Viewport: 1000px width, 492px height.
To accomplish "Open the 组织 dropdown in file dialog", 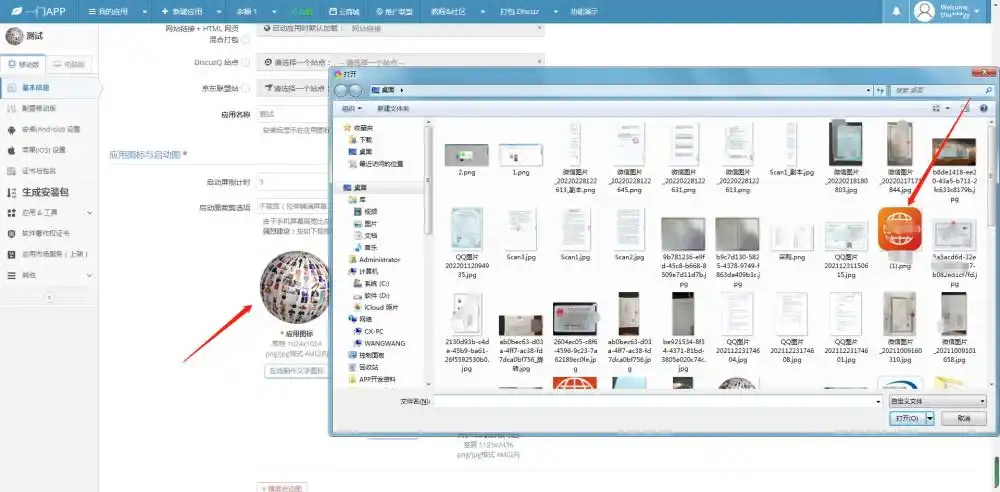I will point(351,109).
